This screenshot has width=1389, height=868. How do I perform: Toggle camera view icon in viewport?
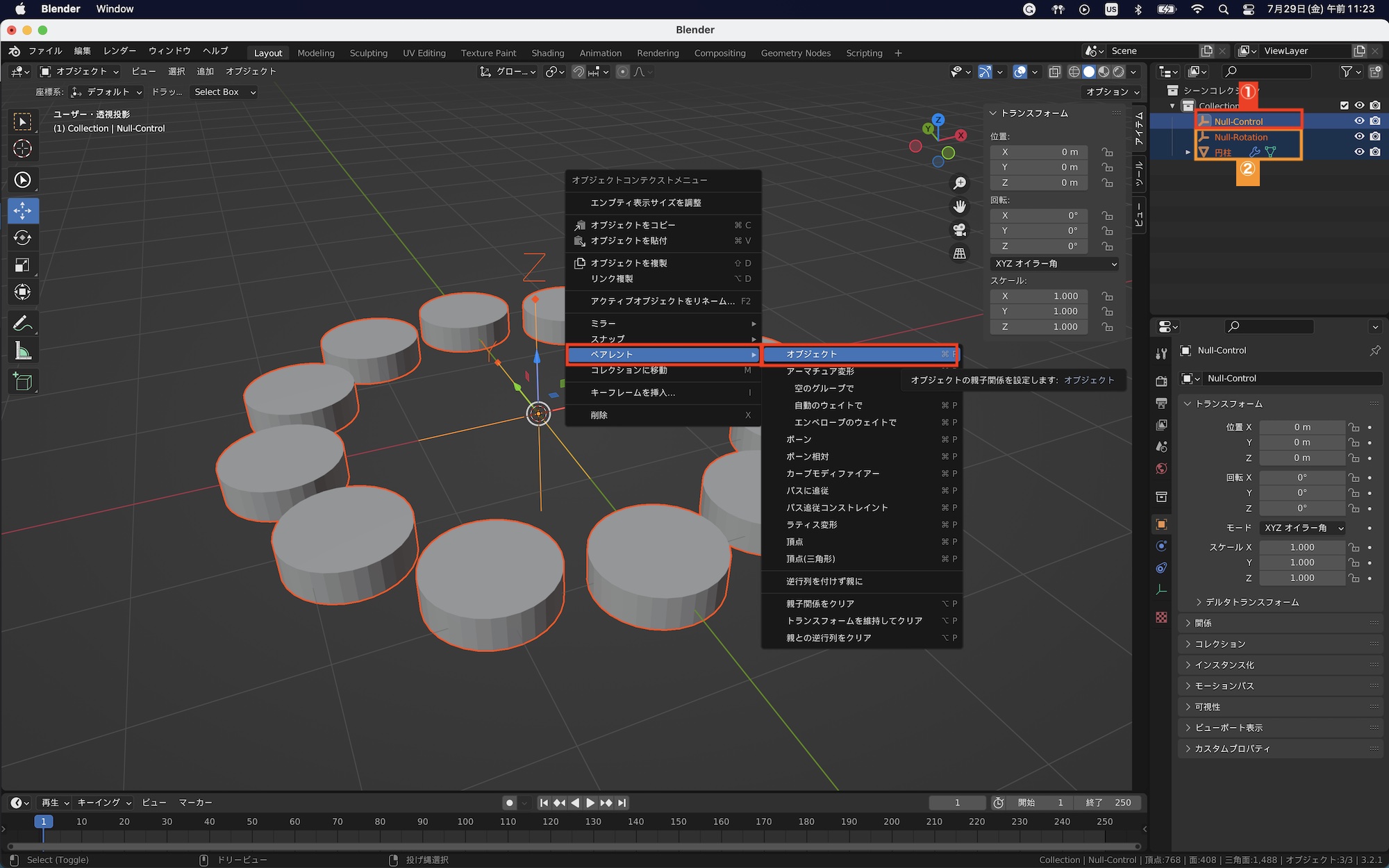point(959,230)
